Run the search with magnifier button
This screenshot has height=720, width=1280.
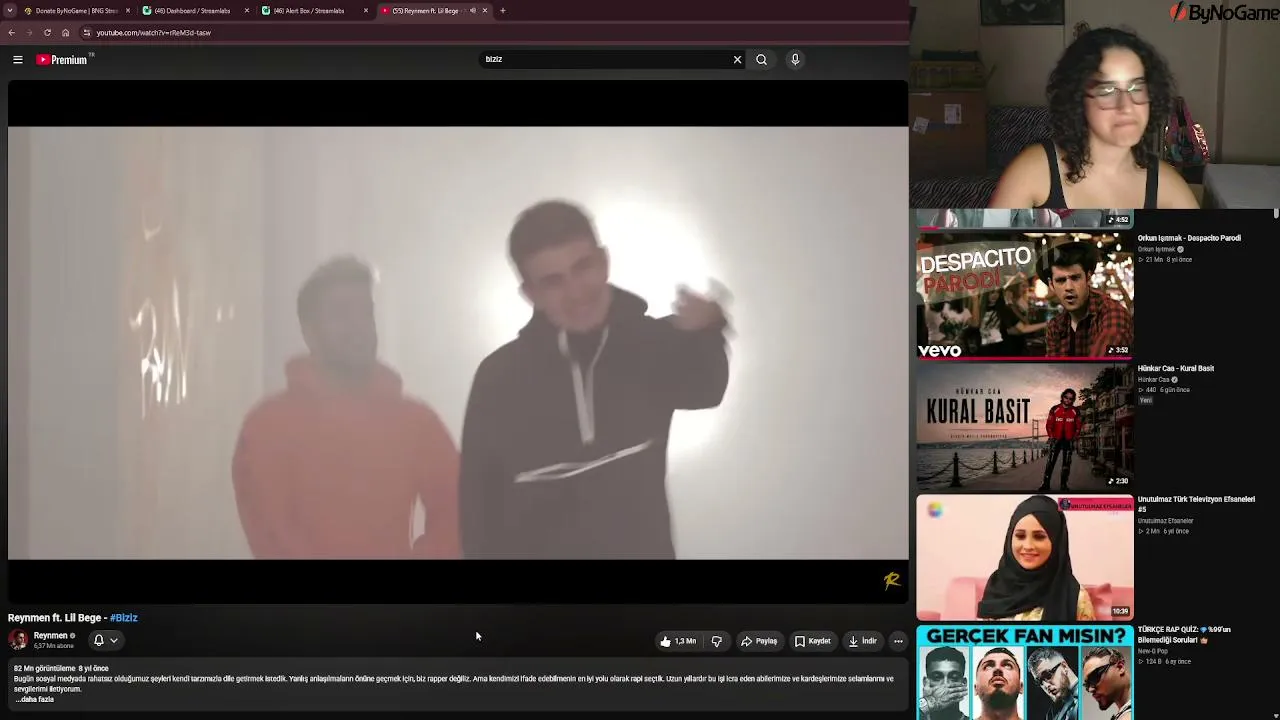762,60
